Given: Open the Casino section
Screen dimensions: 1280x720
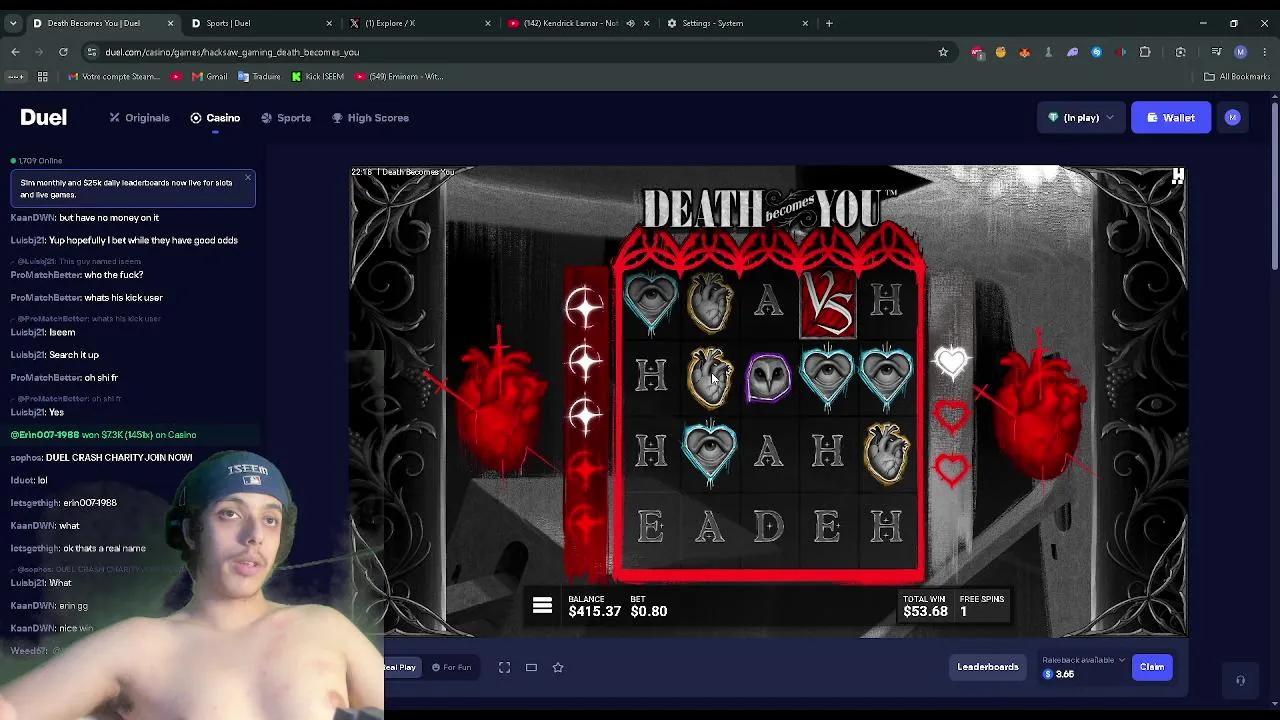Looking at the screenshot, I should click(215, 118).
